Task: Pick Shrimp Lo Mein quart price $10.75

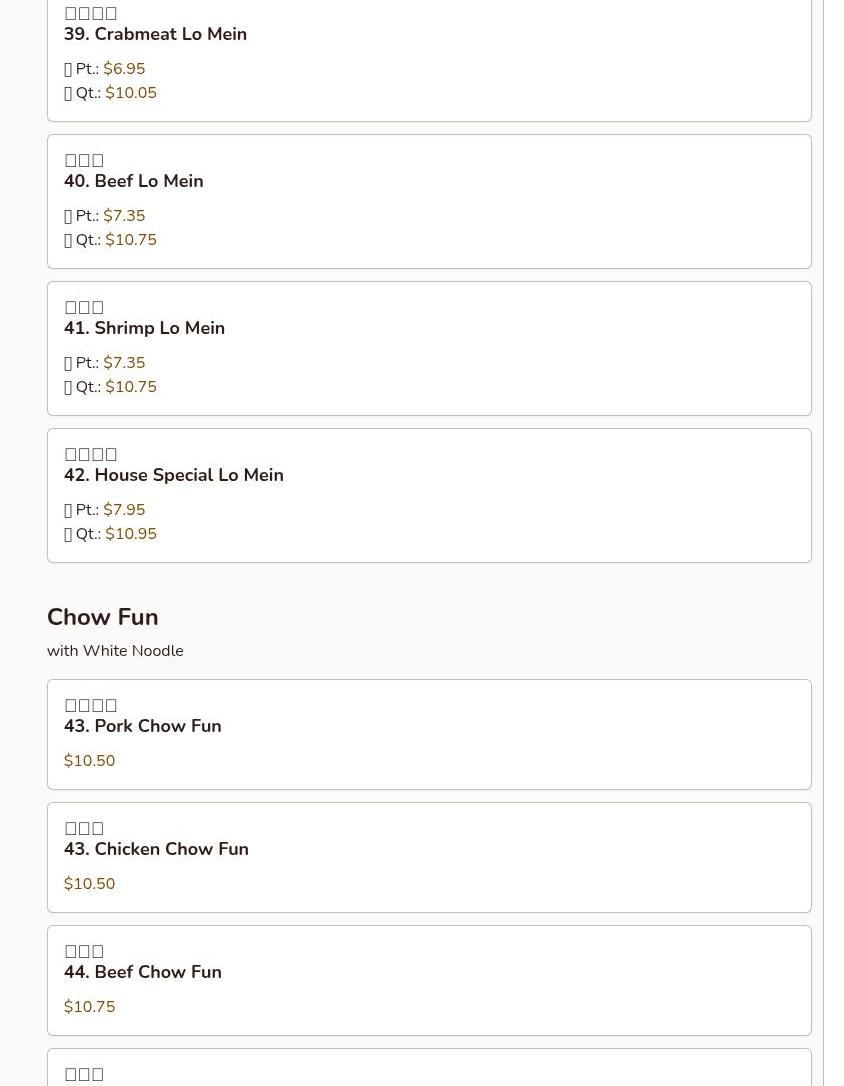Action: point(130,387)
